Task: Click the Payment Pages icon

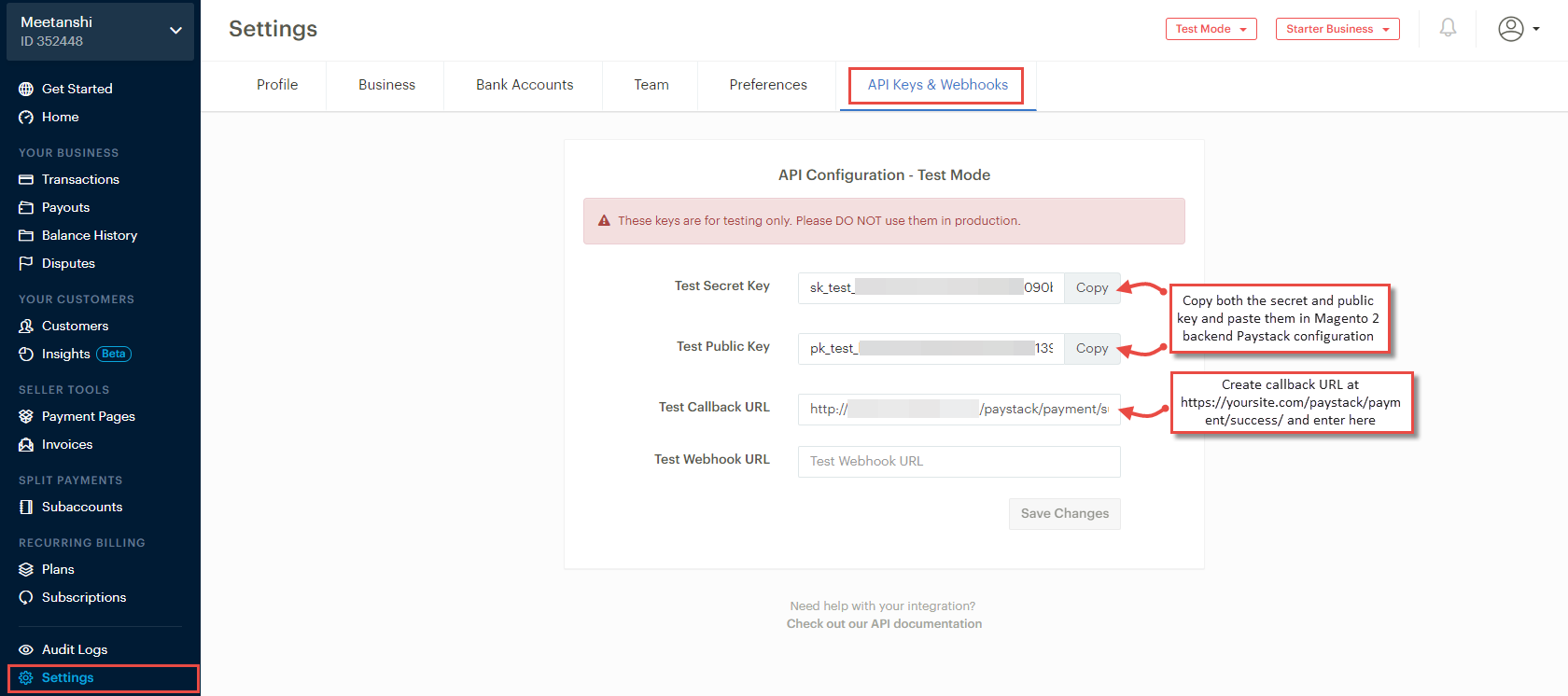Action: pos(26,416)
